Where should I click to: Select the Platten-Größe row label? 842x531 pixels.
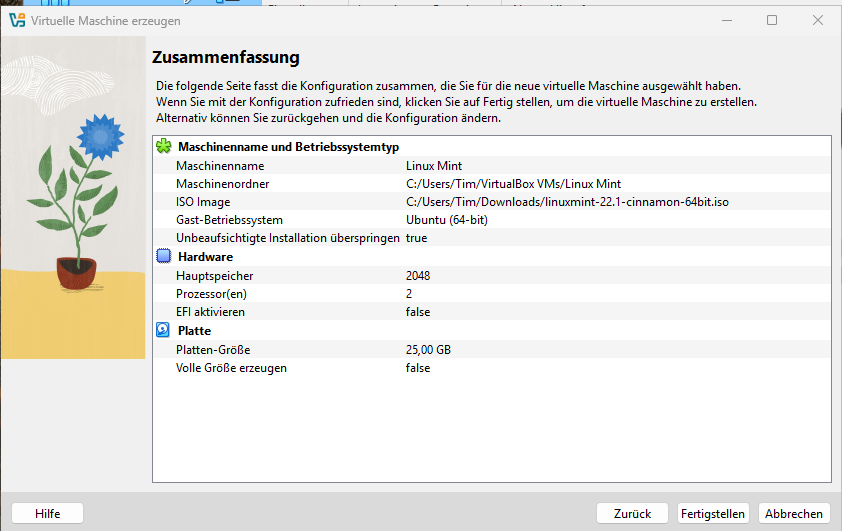tap(213, 350)
